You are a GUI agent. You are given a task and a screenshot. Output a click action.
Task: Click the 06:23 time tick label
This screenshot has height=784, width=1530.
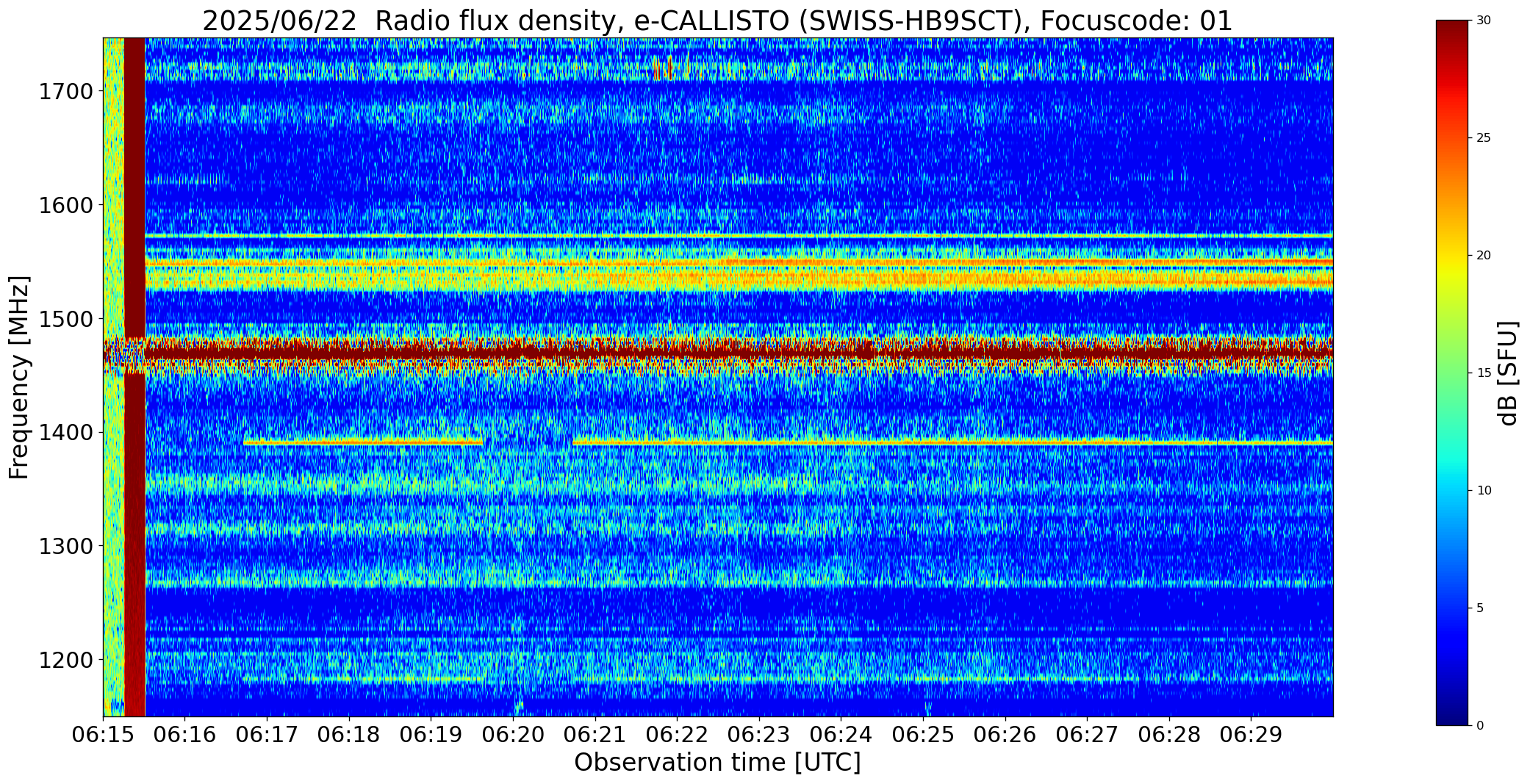pos(759,735)
